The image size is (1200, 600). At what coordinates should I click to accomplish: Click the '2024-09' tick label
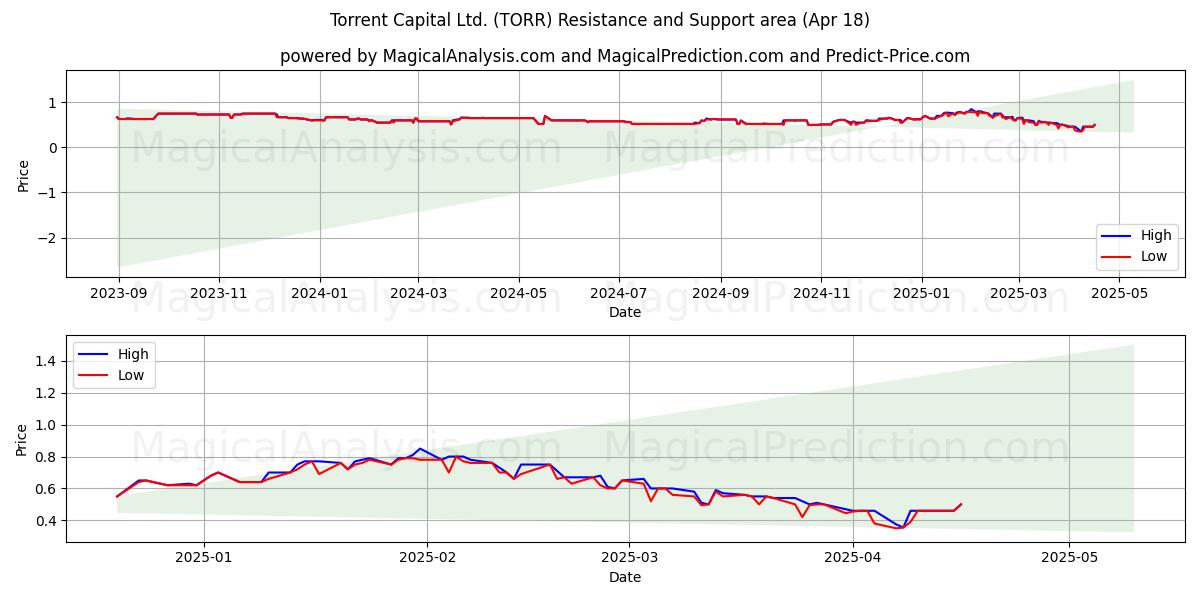tap(720, 294)
